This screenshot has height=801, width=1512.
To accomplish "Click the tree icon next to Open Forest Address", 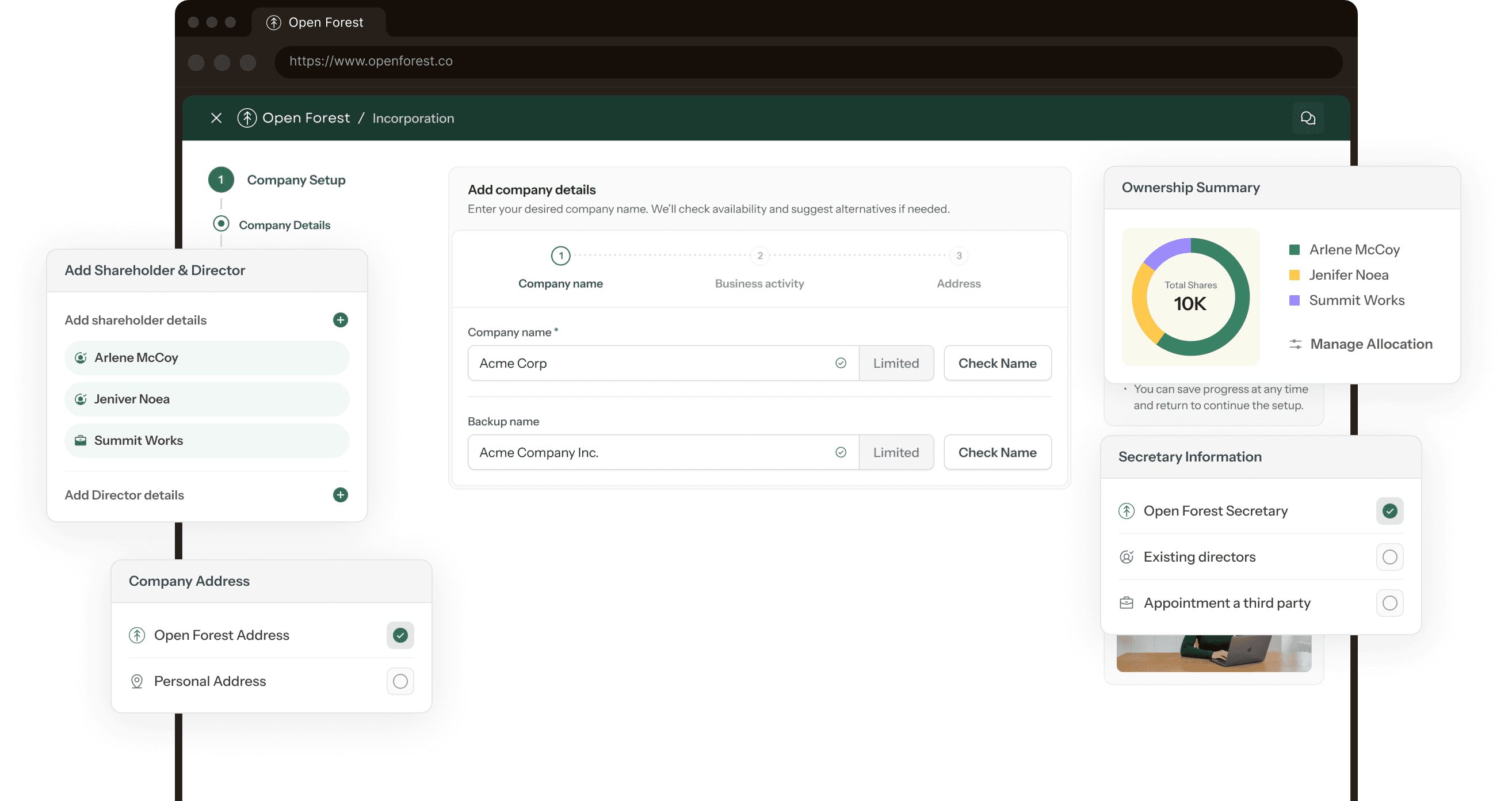I will pyautogui.click(x=137, y=635).
